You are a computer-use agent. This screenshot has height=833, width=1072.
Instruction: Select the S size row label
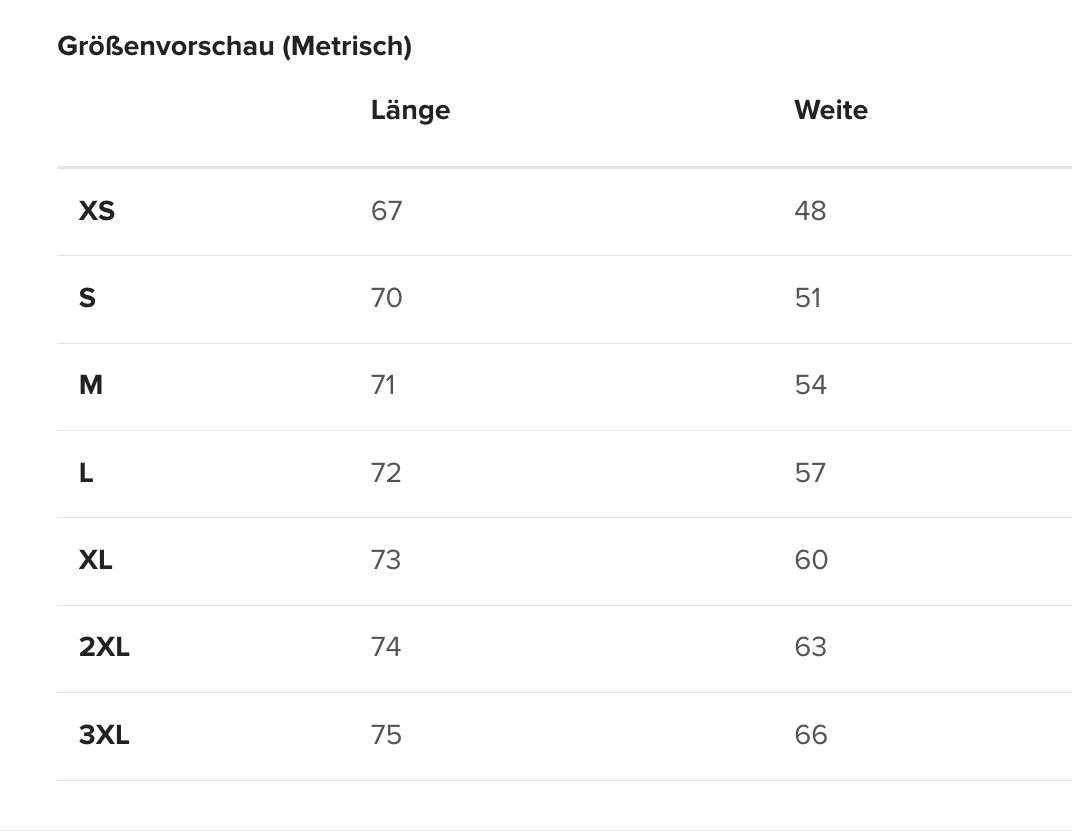[x=87, y=298]
